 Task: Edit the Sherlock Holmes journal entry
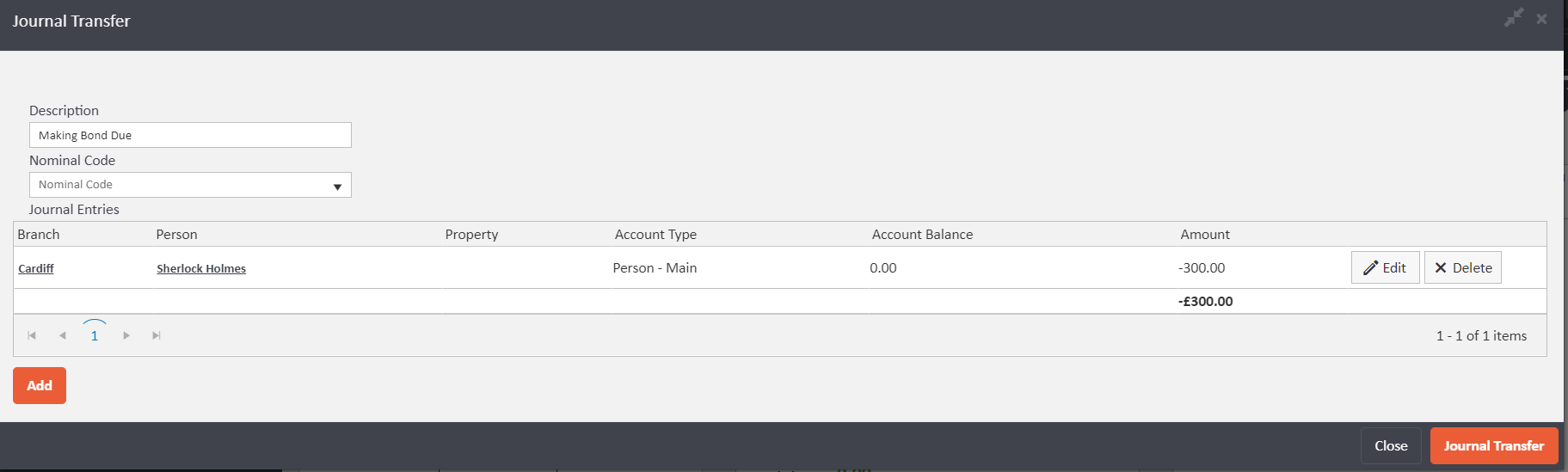click(1385, 267)
